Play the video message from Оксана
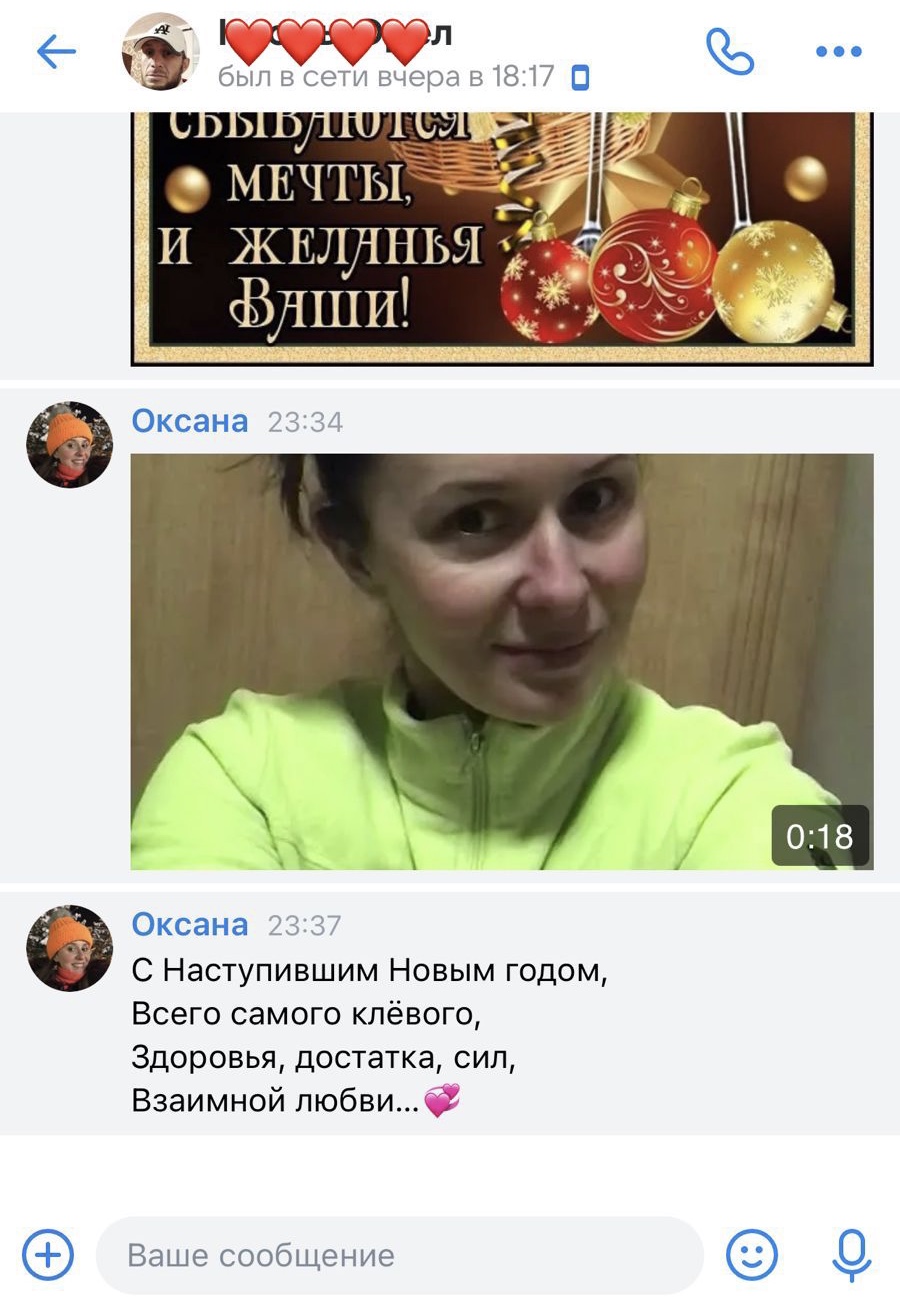 [x=502, y=661]
